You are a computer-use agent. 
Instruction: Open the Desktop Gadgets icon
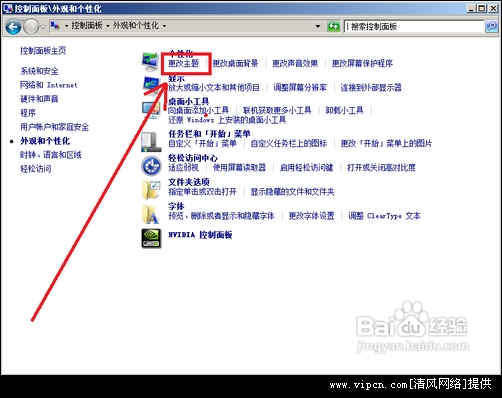tap(151, 110)
